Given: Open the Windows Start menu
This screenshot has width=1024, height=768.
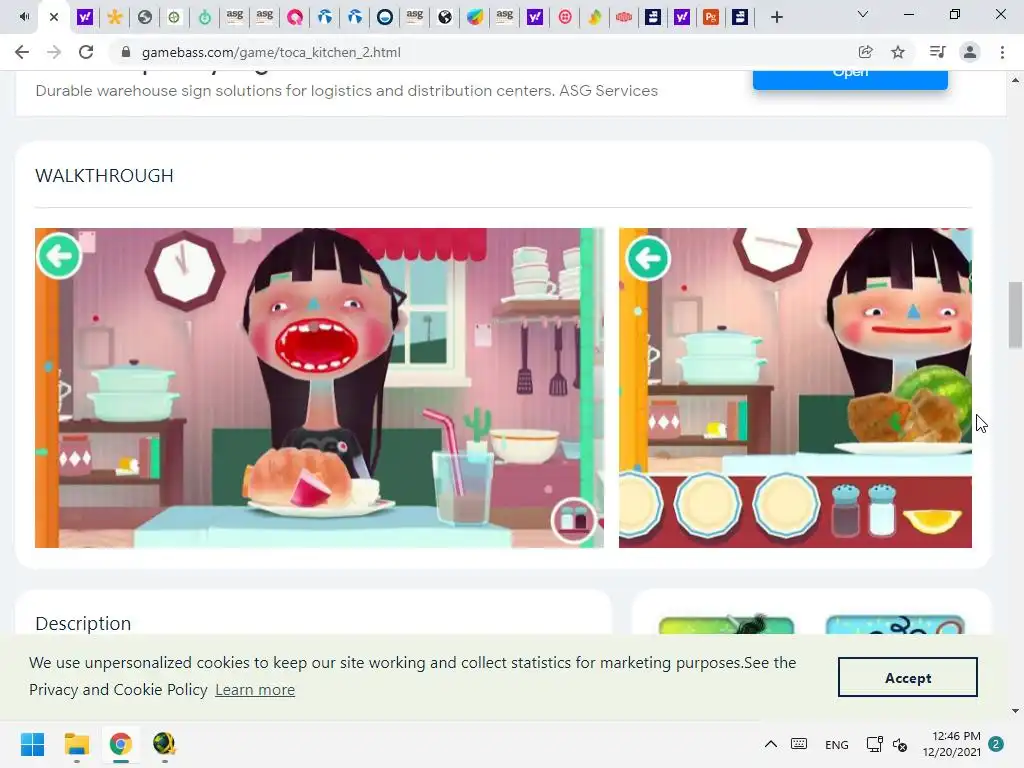Looking at the screenshot, I should pos(33,744).
